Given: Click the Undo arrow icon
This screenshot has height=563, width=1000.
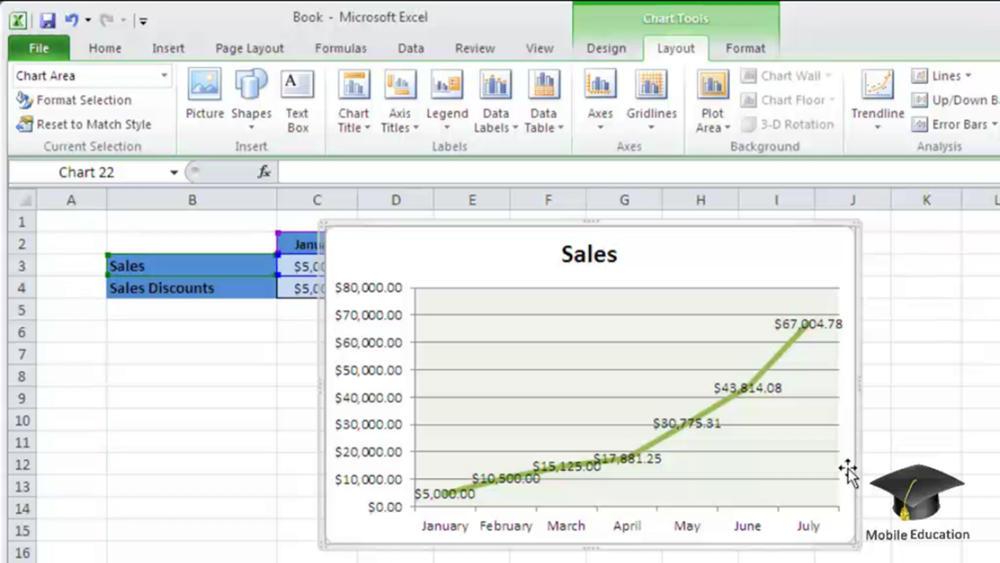Looking at the screenshot, I should 71,20.
